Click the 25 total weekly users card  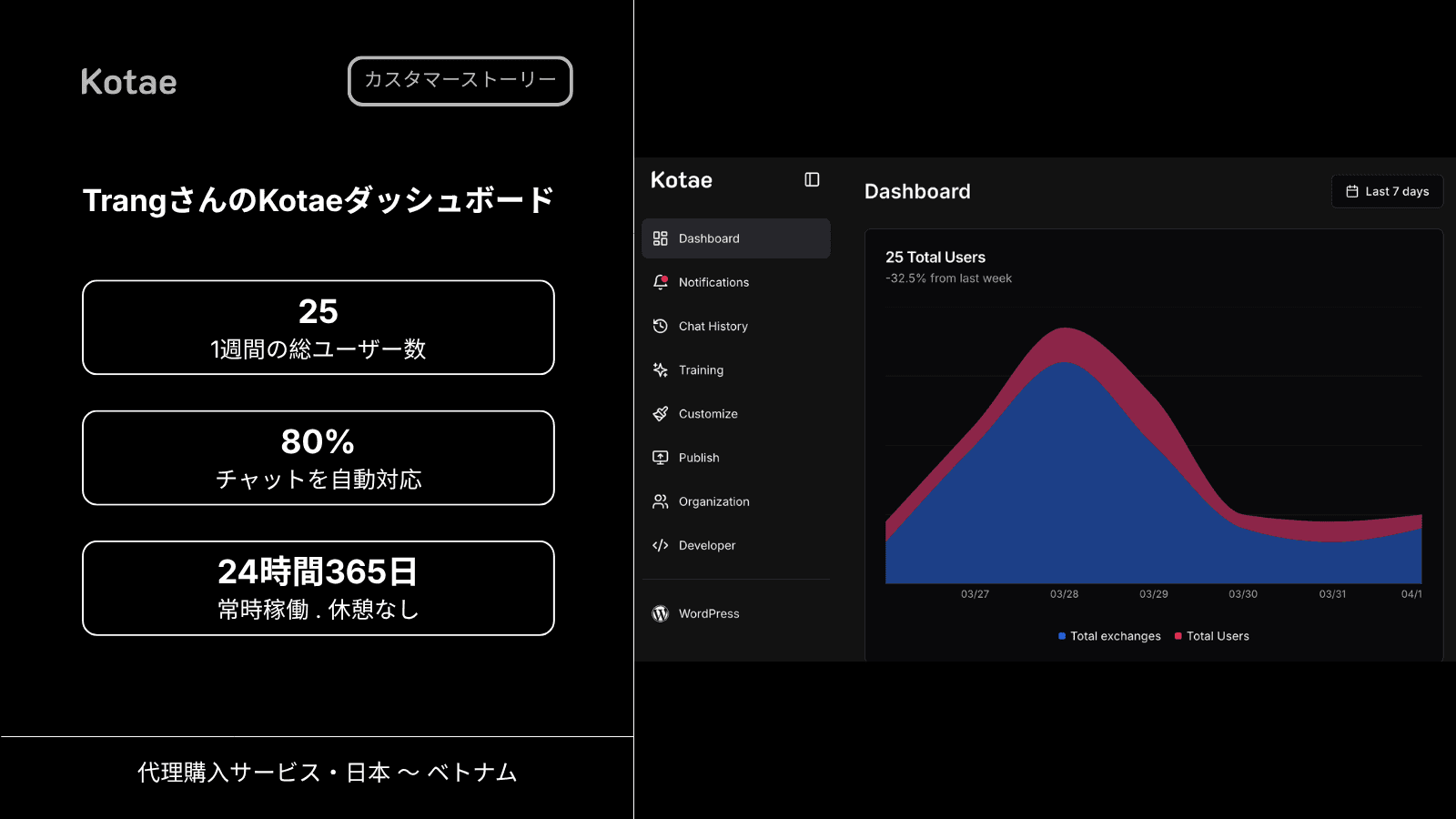click(318, 328)
